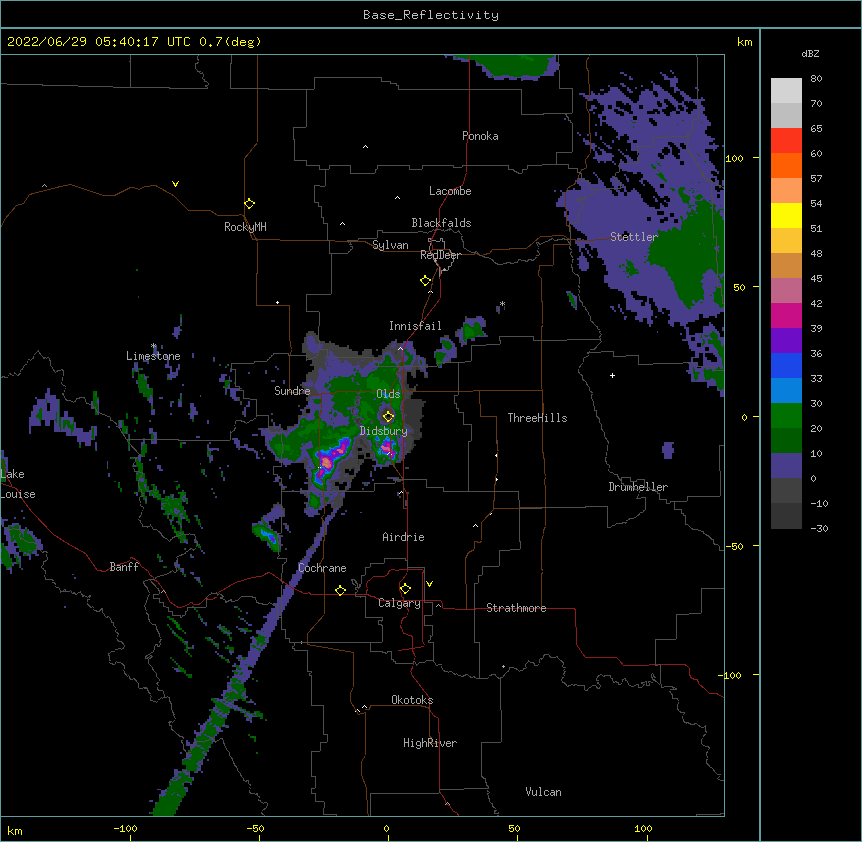Click the 100 tick label on right axis
This screenshot has width=862, height=842.
pyautogui.click(x=734, y=158)
